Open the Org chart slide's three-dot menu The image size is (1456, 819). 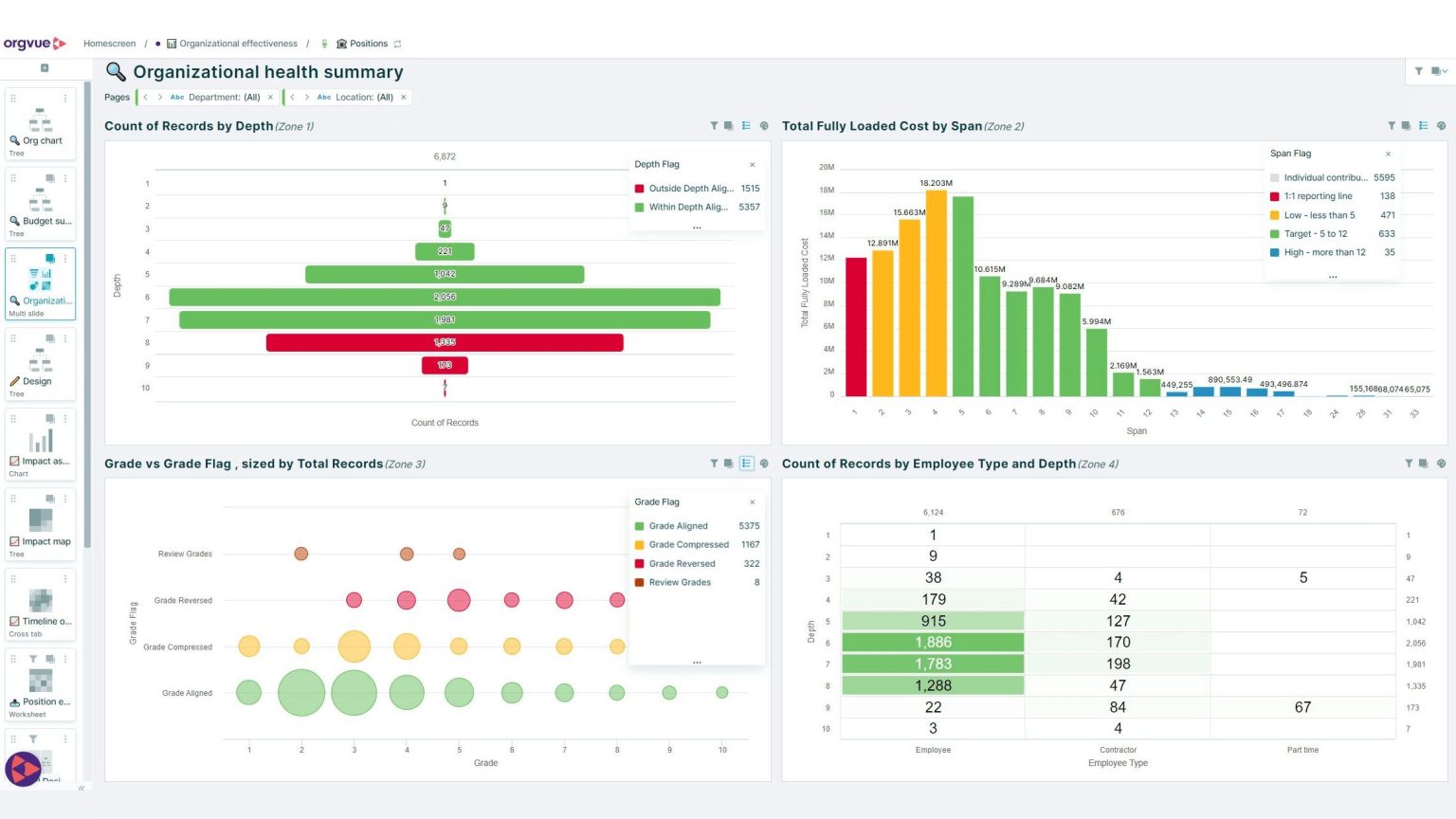pyautogui.click(x=64, y=99)
